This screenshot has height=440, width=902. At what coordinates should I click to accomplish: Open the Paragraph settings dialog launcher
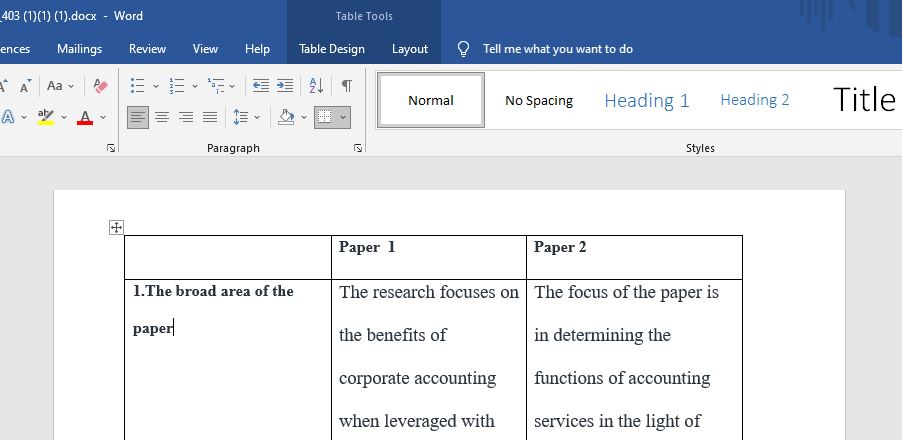pyautogui.click(x=358, y=148)
